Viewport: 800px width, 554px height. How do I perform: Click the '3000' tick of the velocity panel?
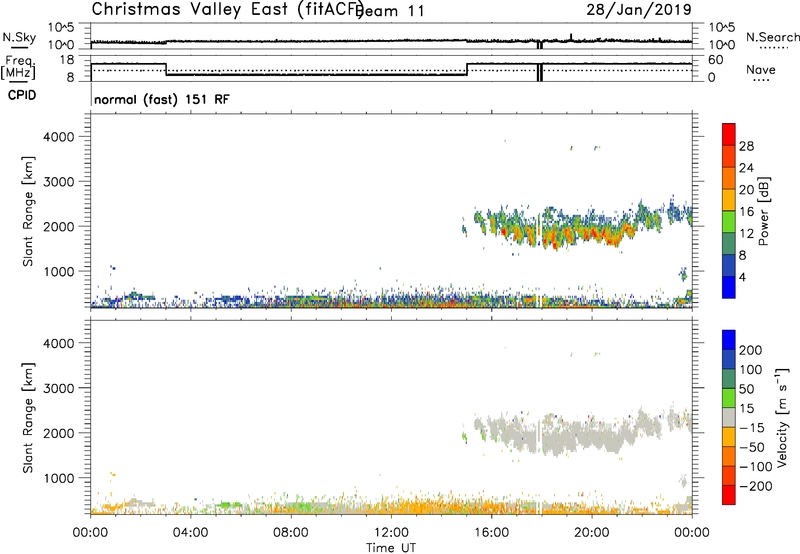point(58,388)
